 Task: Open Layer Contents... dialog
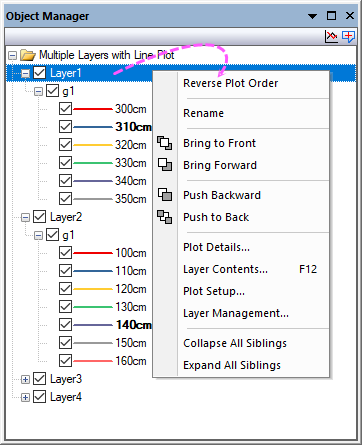tap(241, 269)
